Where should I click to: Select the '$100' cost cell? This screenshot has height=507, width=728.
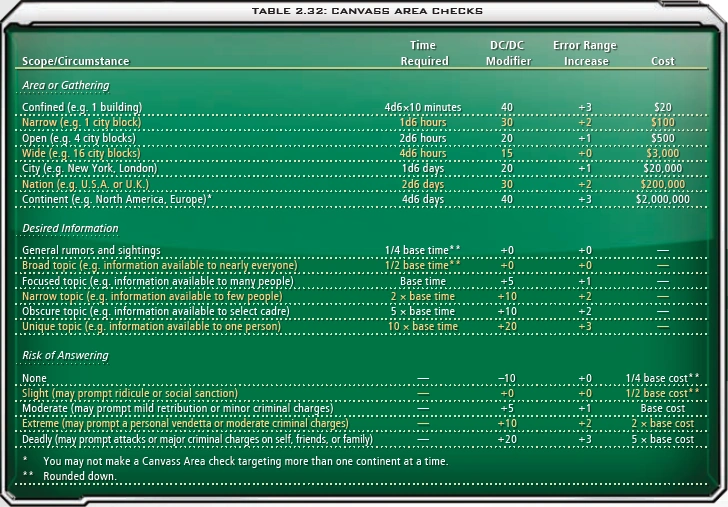pos(663,123)
